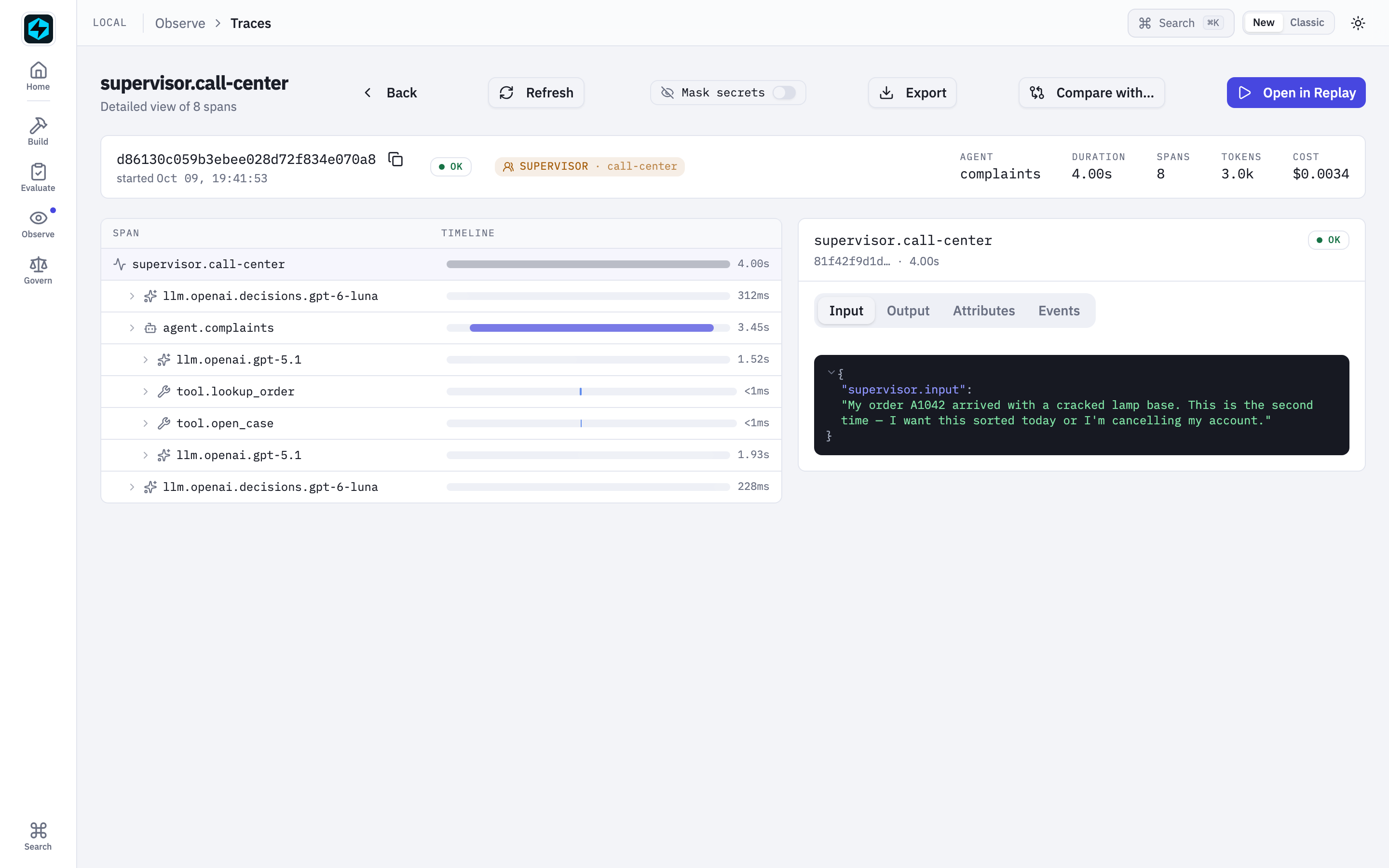Open Compare with… dialog
Viewport: 1389px width, 868px height.
pyautogui.click(x=1091, y=93)
